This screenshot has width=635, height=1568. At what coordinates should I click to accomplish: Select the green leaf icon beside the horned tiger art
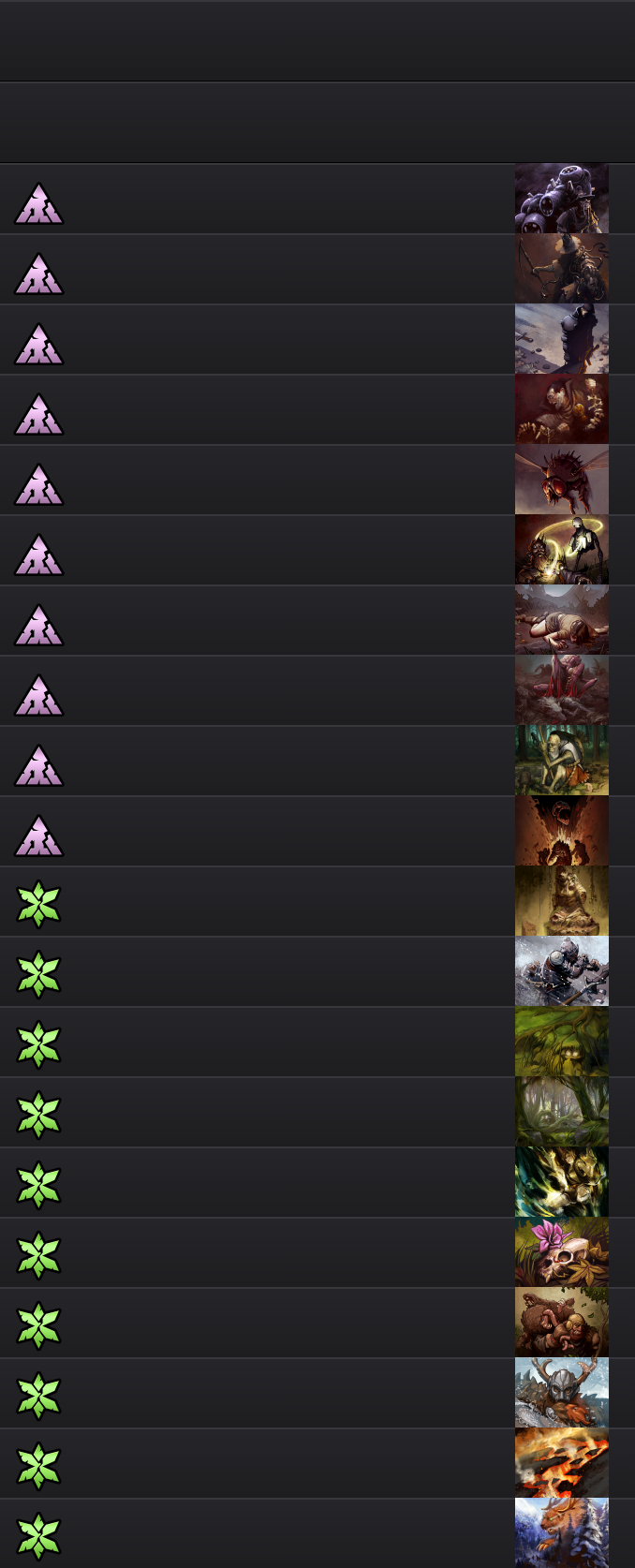(x=39, y=1536)
